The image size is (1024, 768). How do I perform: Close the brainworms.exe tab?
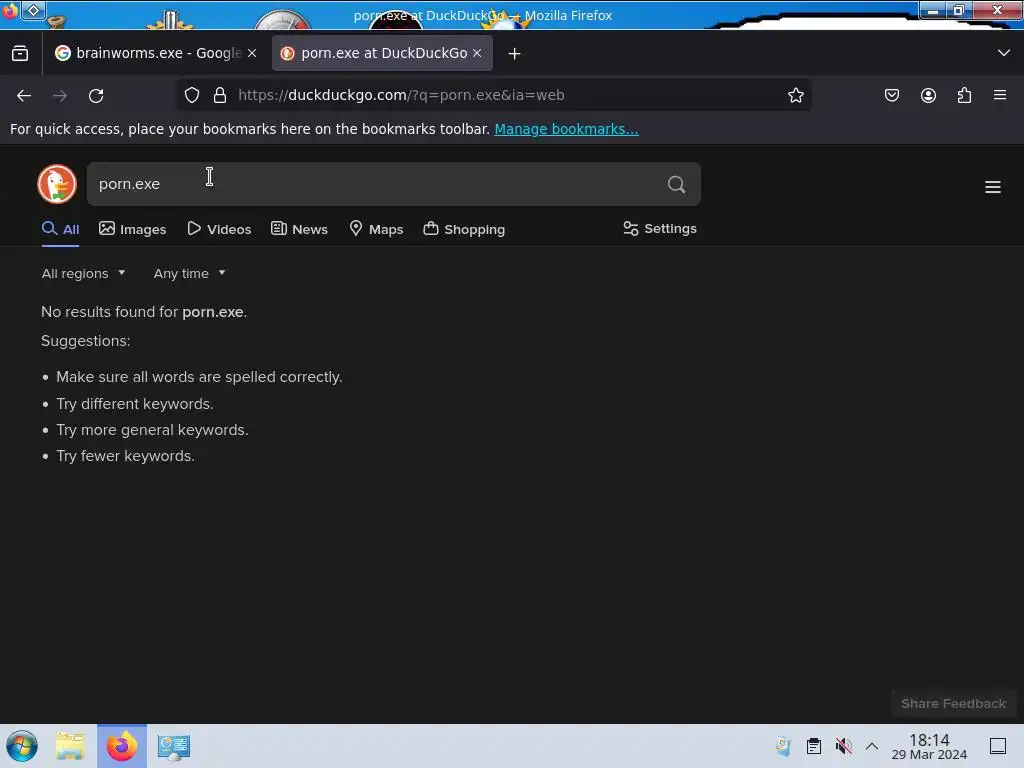click(252, 54)
